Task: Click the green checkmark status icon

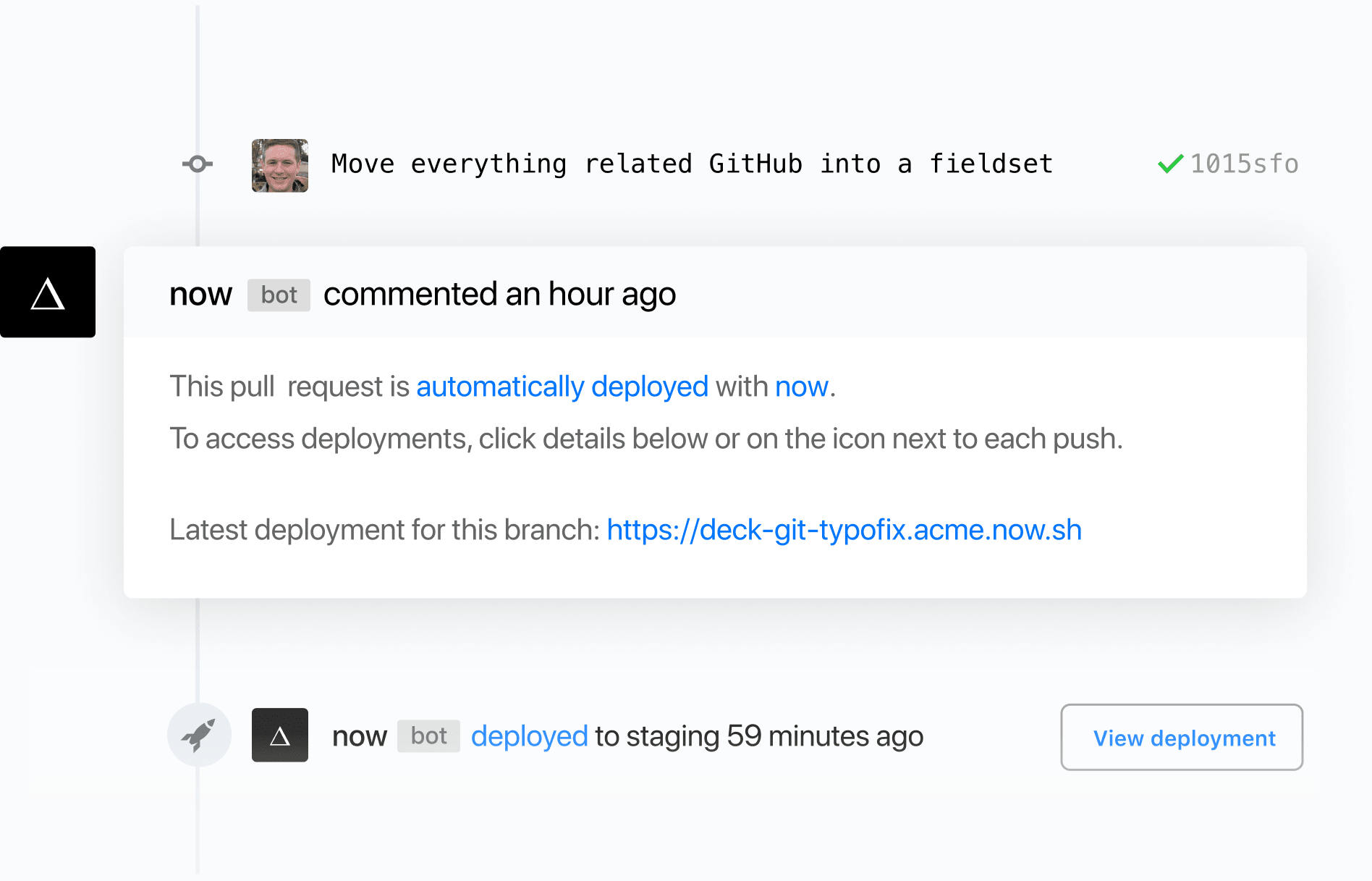Action: (x=1169, y=164)
